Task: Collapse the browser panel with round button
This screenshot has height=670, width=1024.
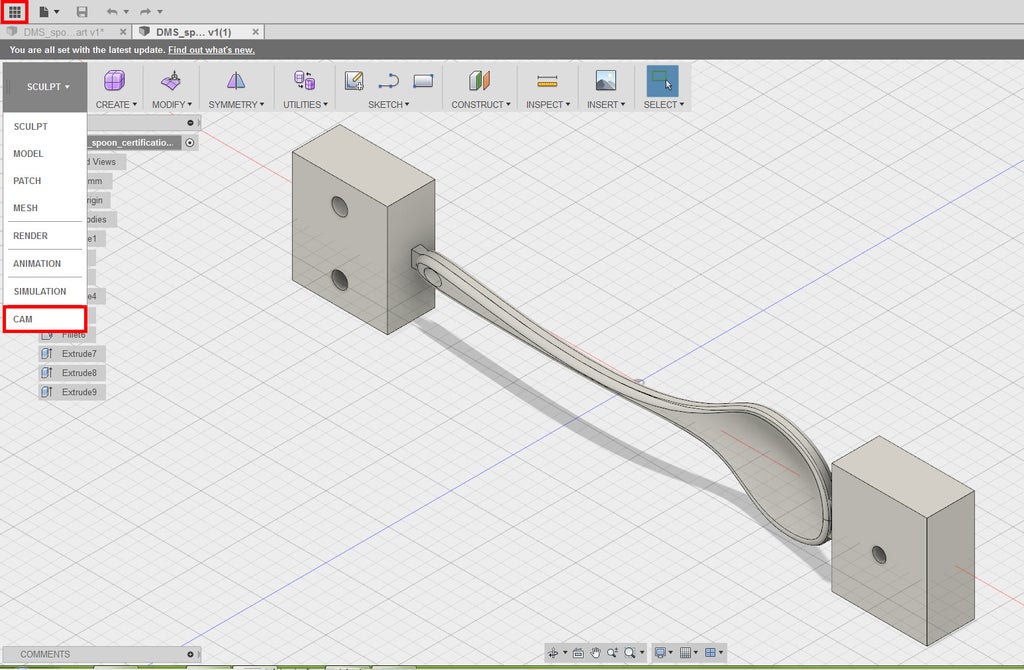Action: tap(190, 122)
